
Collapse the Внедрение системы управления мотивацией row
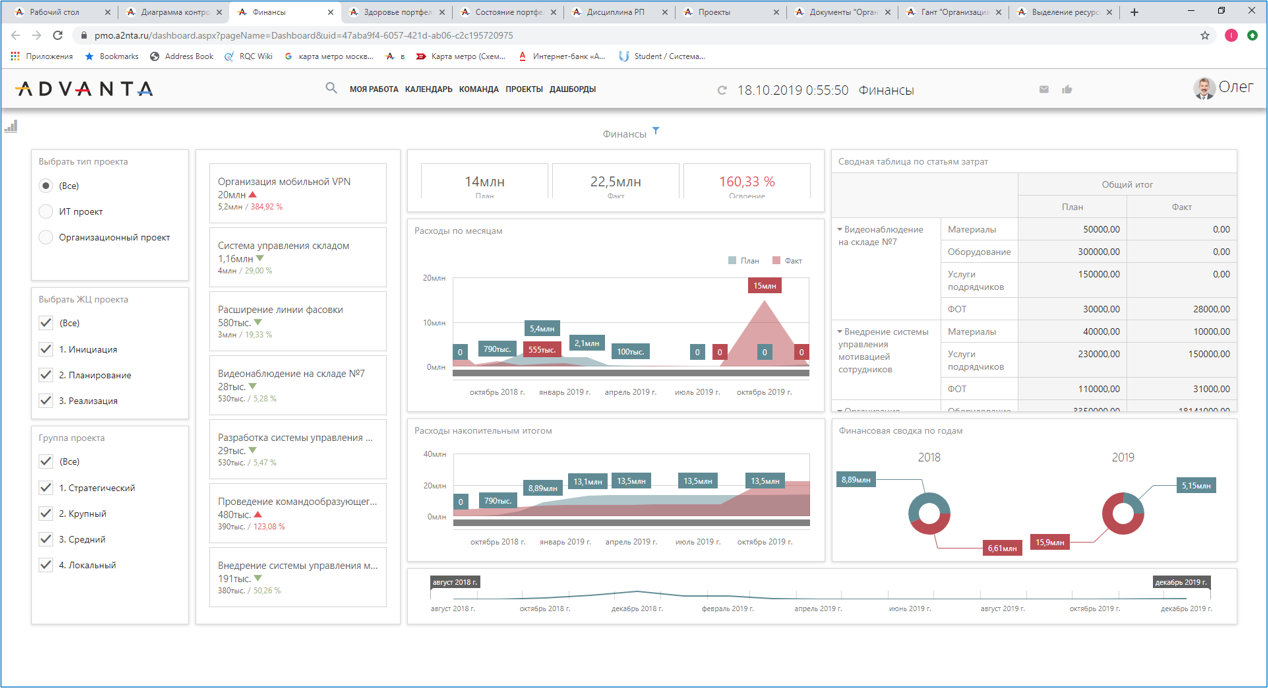pyautogui.click(x=840, y=332)
